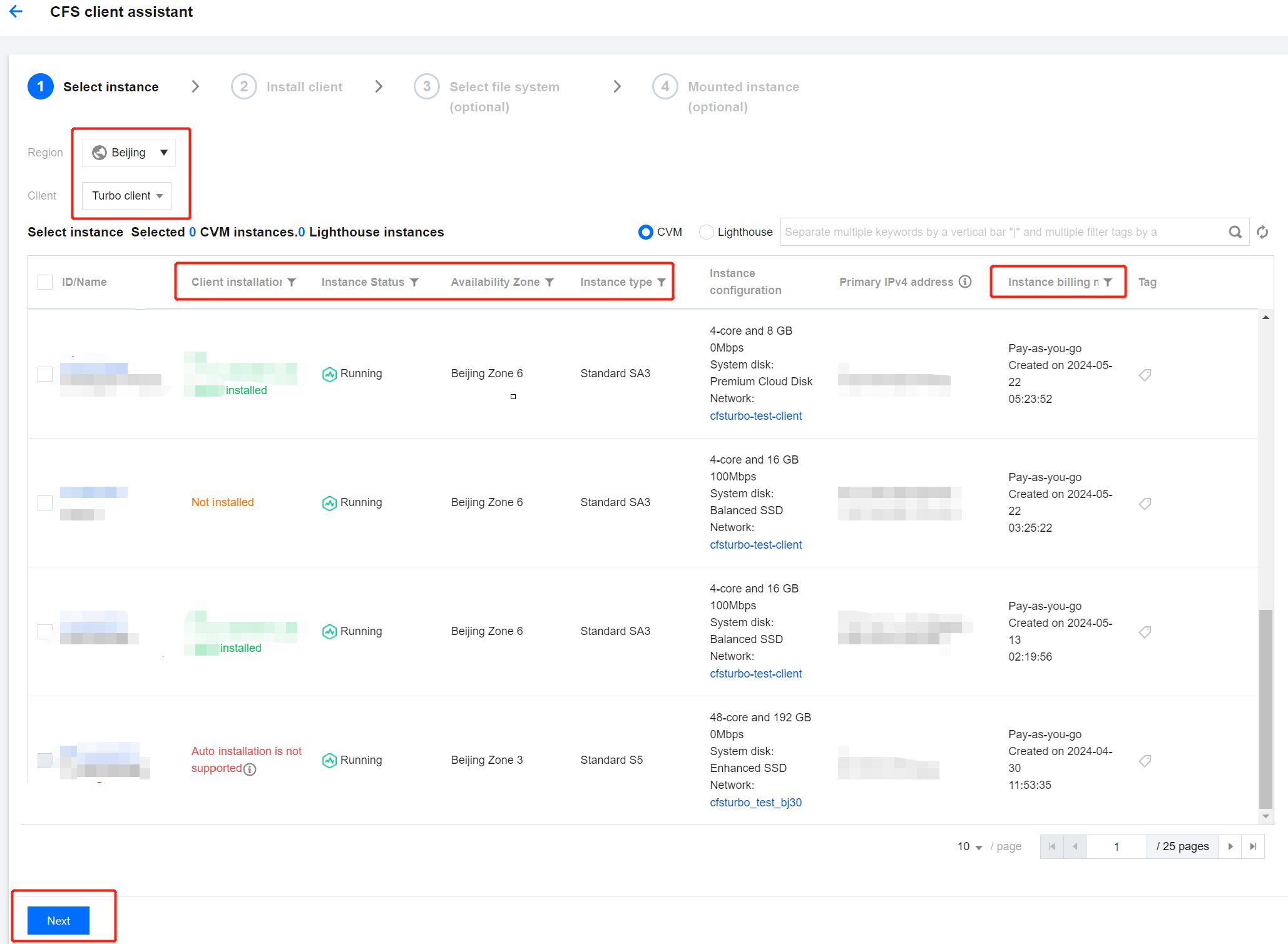The width and height of the screenshot is (1288, 944).
Task: Open the 10 per page dropdown
Action: click(x=969, y=846)
